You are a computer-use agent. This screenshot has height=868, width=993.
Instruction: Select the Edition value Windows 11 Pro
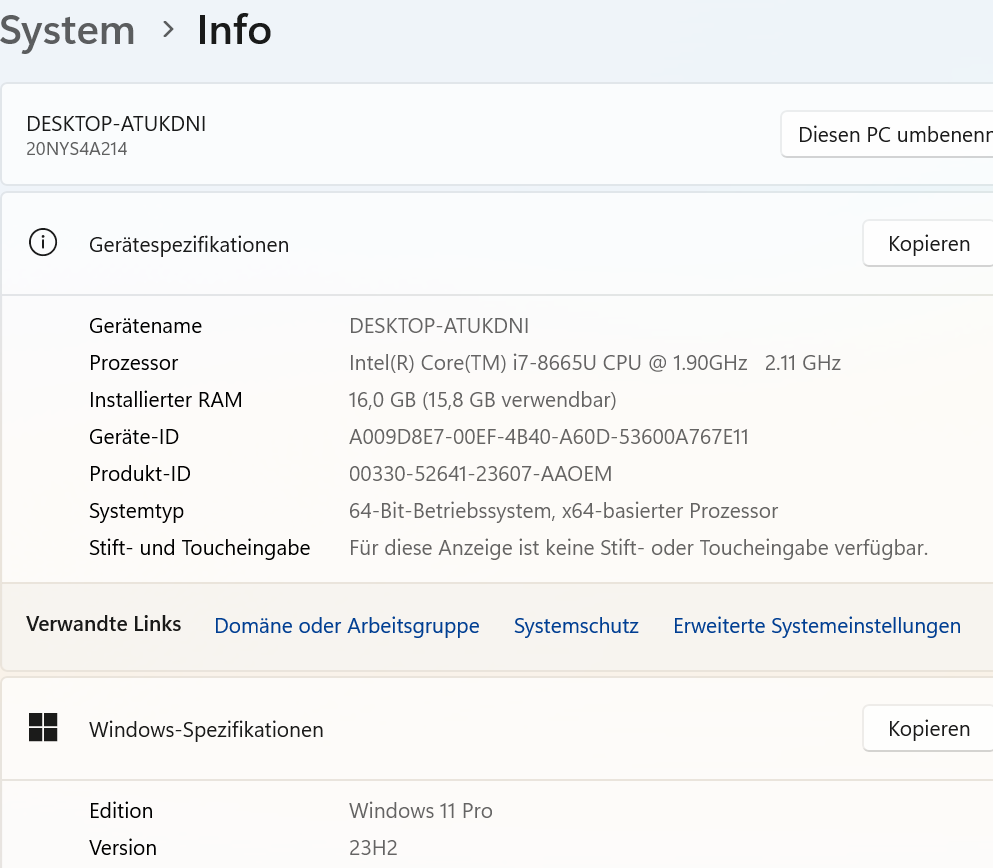click(421, 810)
